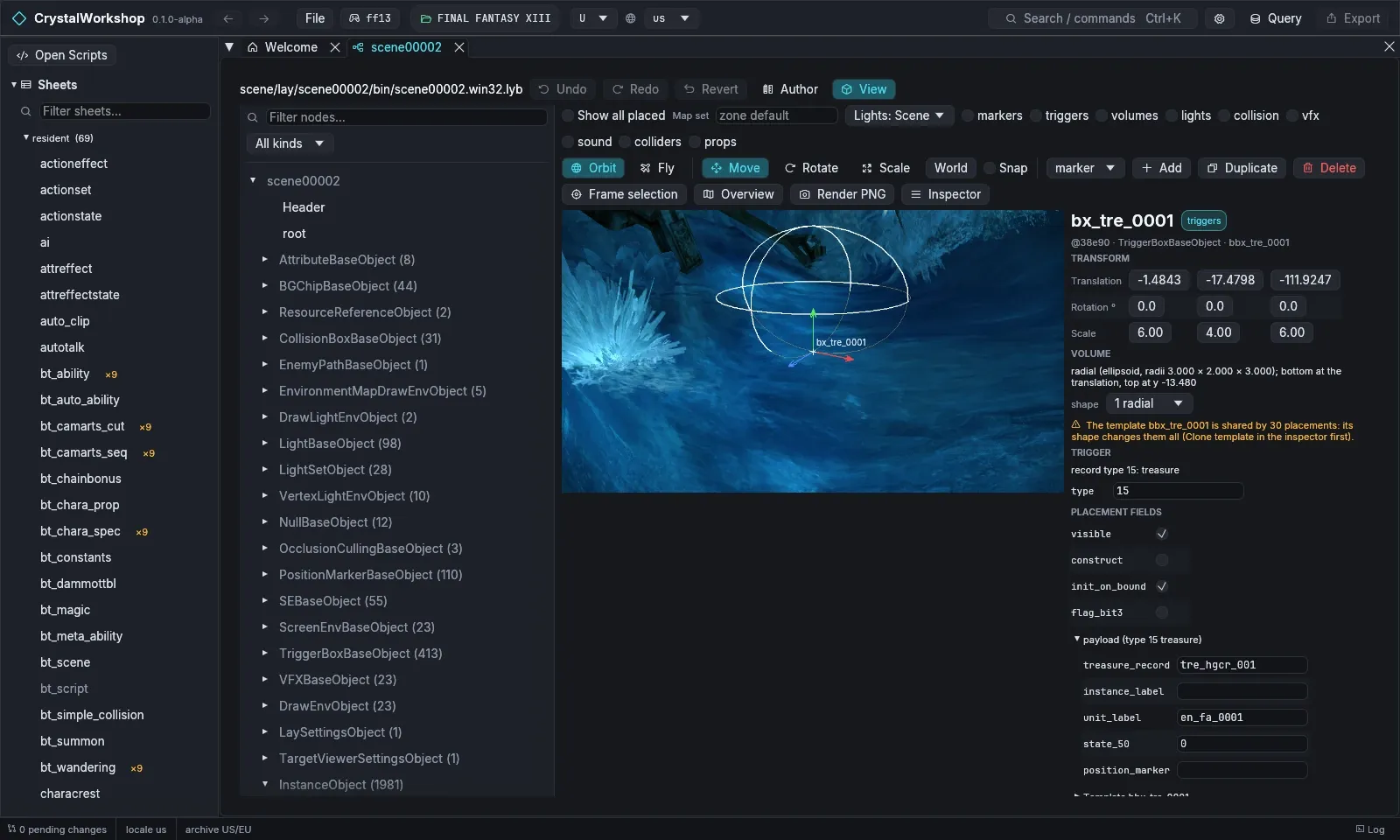Render the viewport as PNG
This screenshot has height=840, width=1400.
pos(842,194)
